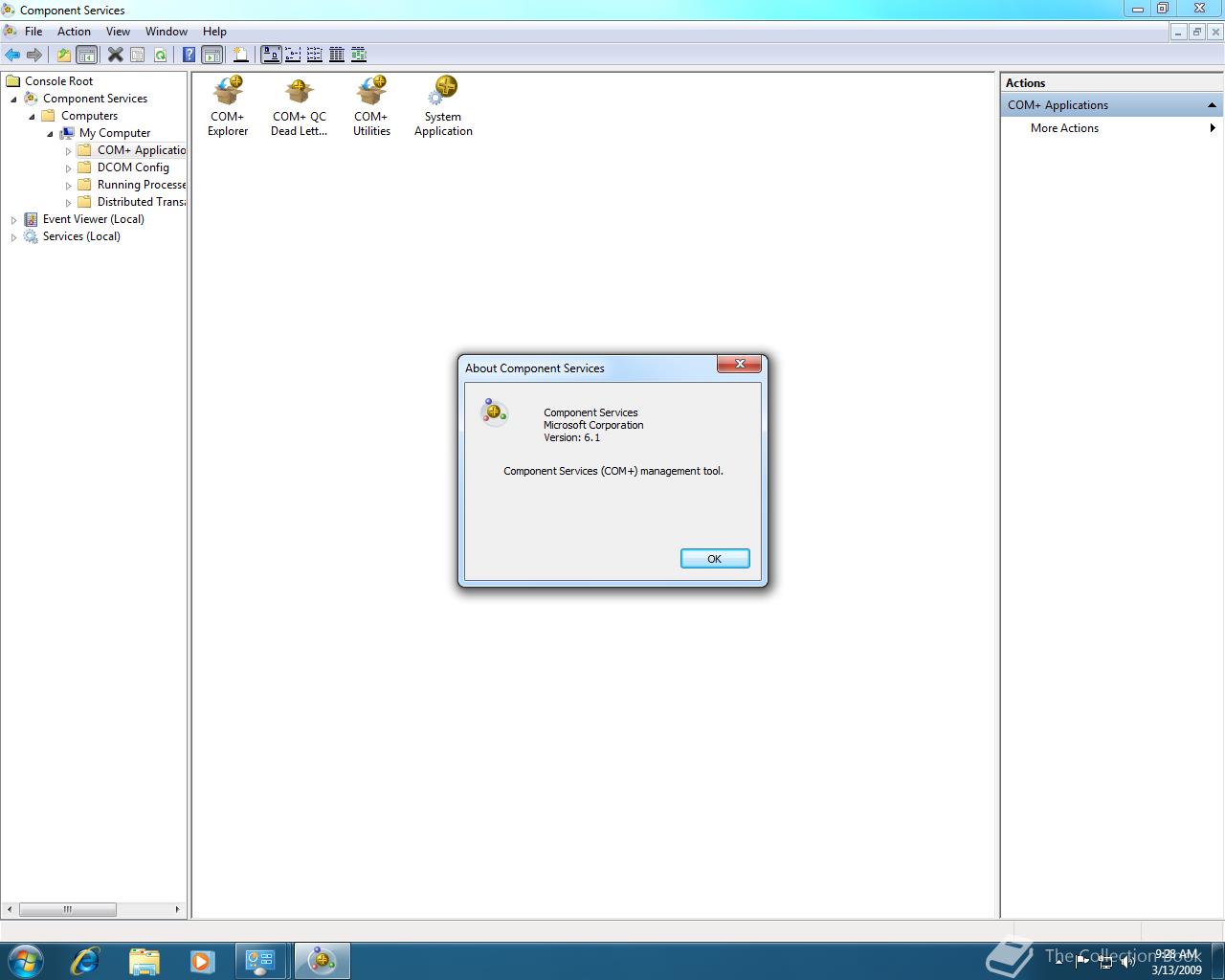Open Windows Explorer from the taskbar
This screenshot has width=1225, height=980.
[x=145, y=961]
